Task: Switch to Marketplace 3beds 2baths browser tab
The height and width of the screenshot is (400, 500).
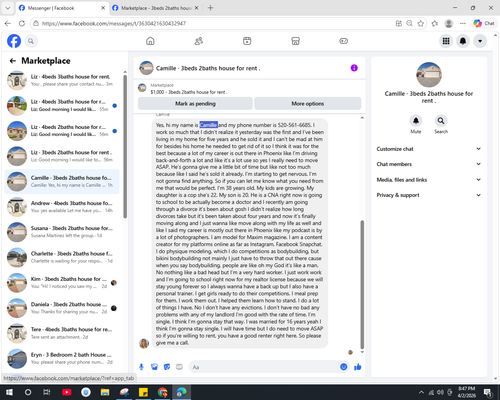Action: point(155,8)
